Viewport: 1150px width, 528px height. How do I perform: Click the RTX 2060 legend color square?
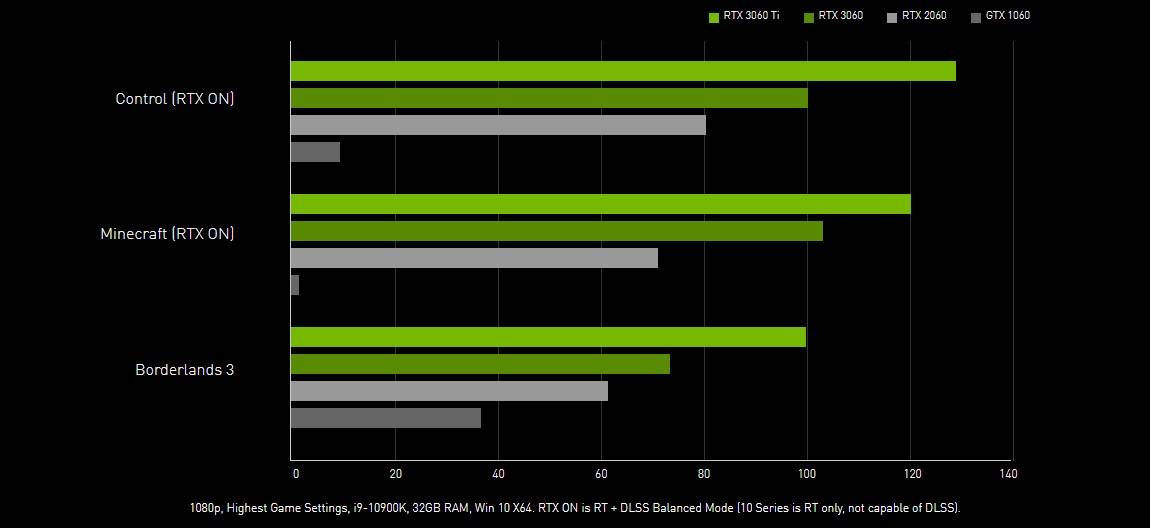(892, 17)
